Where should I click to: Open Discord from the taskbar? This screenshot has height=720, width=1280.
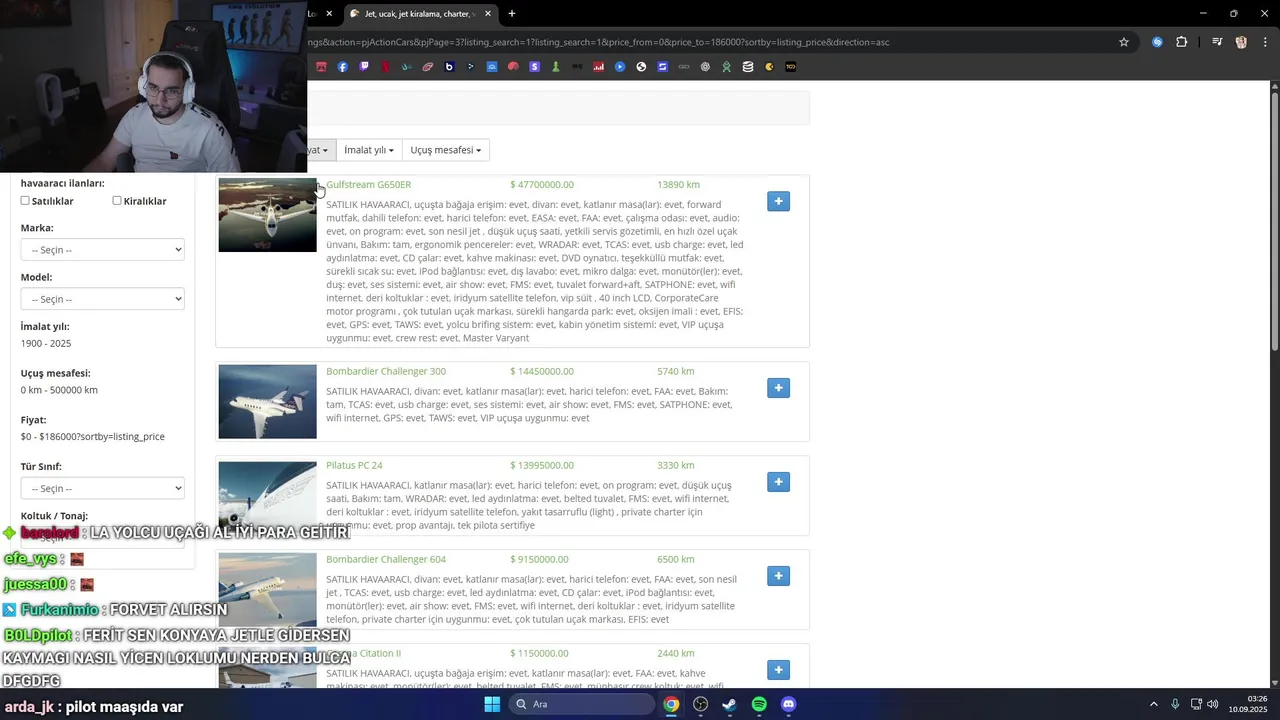[788, 704]
